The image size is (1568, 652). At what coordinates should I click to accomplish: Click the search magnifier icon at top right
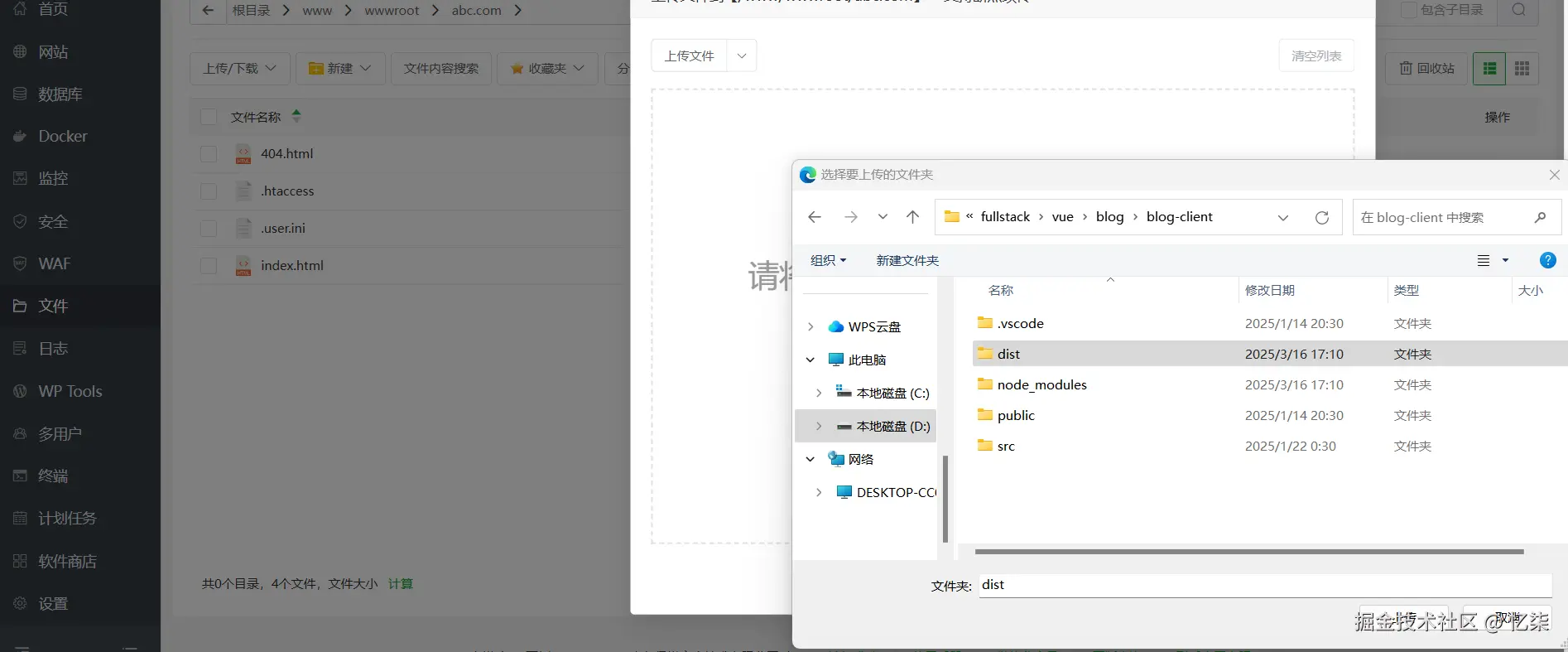tap(1518, 10)
